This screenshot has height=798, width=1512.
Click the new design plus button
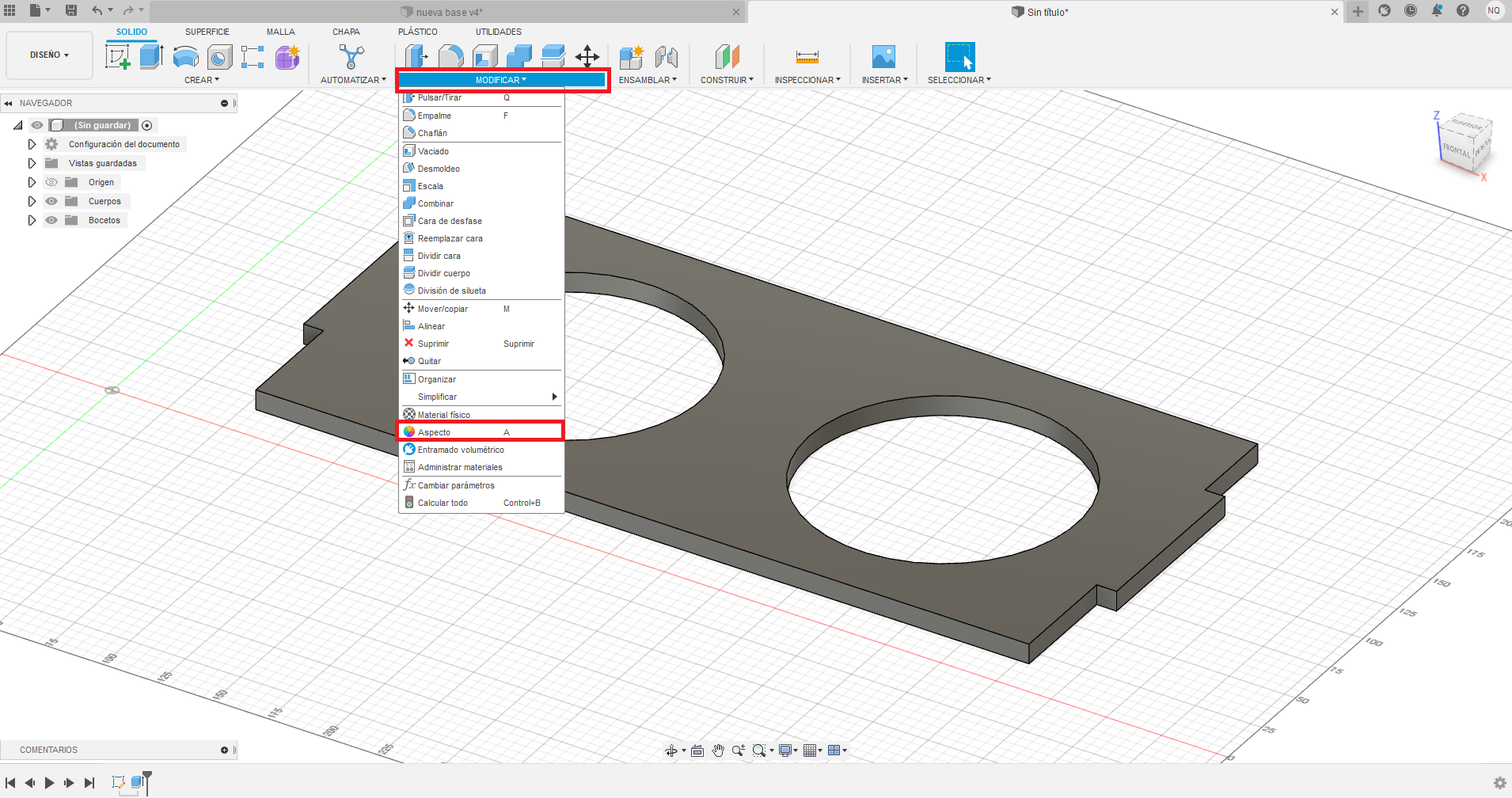pyautogui.click(x=1358, y=11)
